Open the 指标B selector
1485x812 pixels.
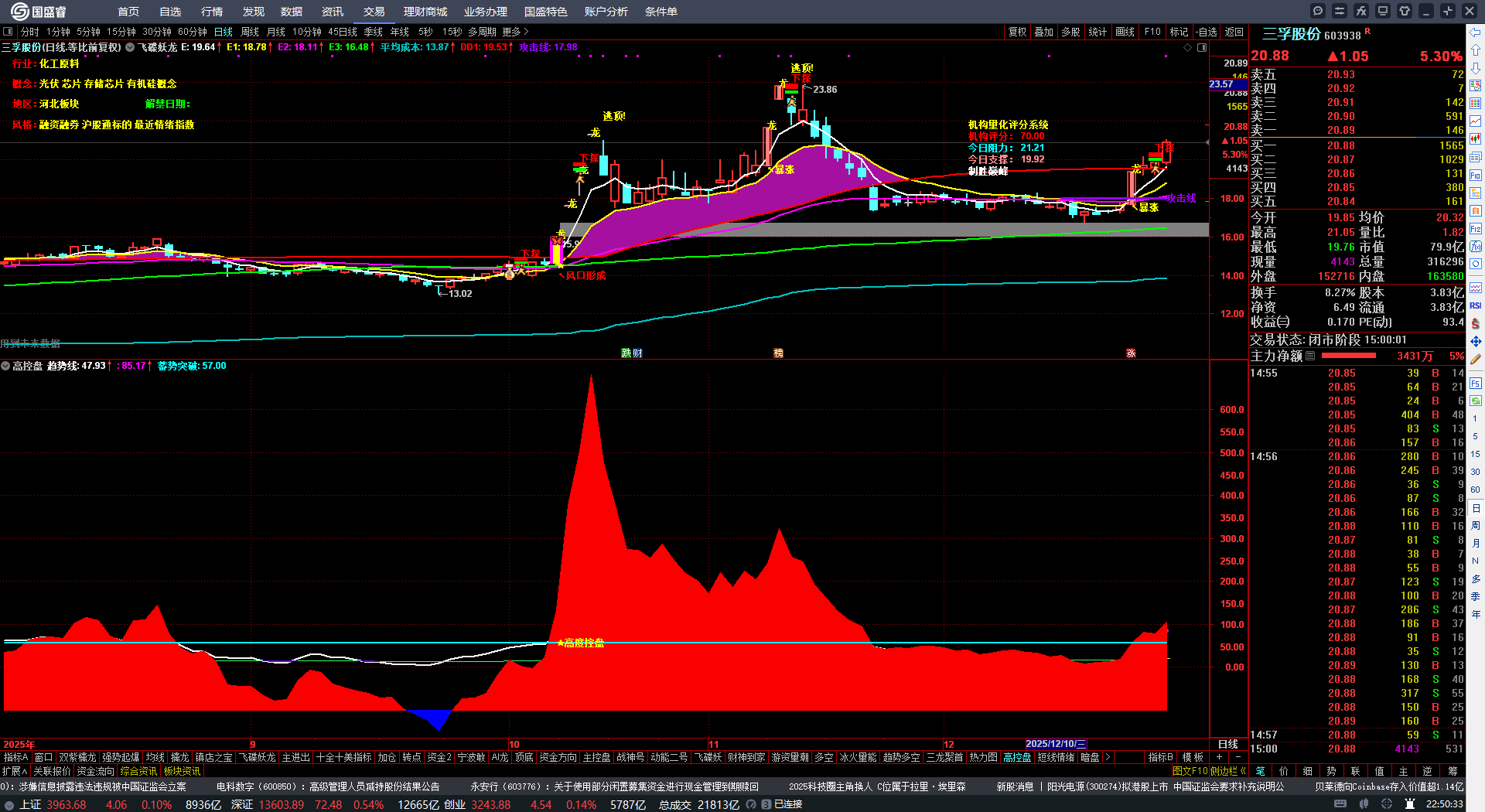[x=1161, y=757]
